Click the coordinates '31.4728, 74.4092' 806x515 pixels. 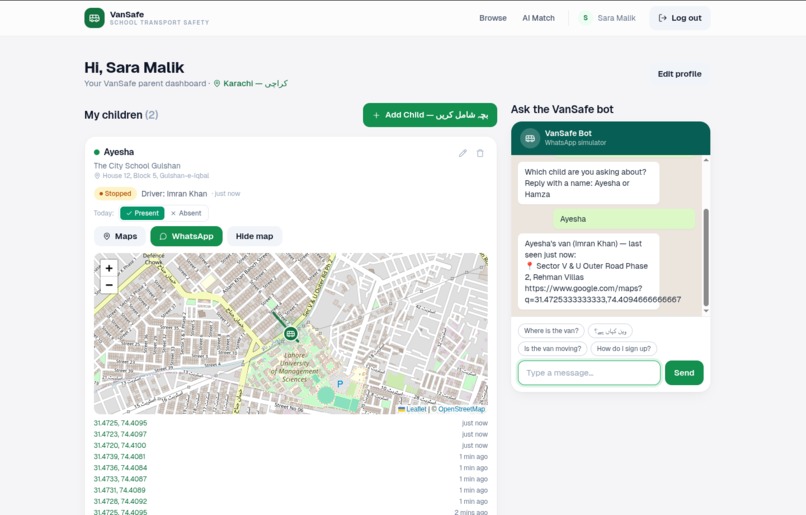tap(120, 502)
